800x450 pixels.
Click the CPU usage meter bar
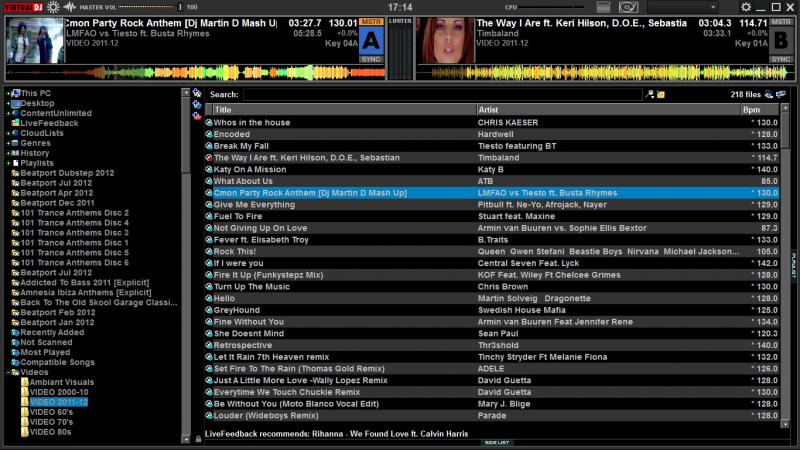[x=551, y=7]
